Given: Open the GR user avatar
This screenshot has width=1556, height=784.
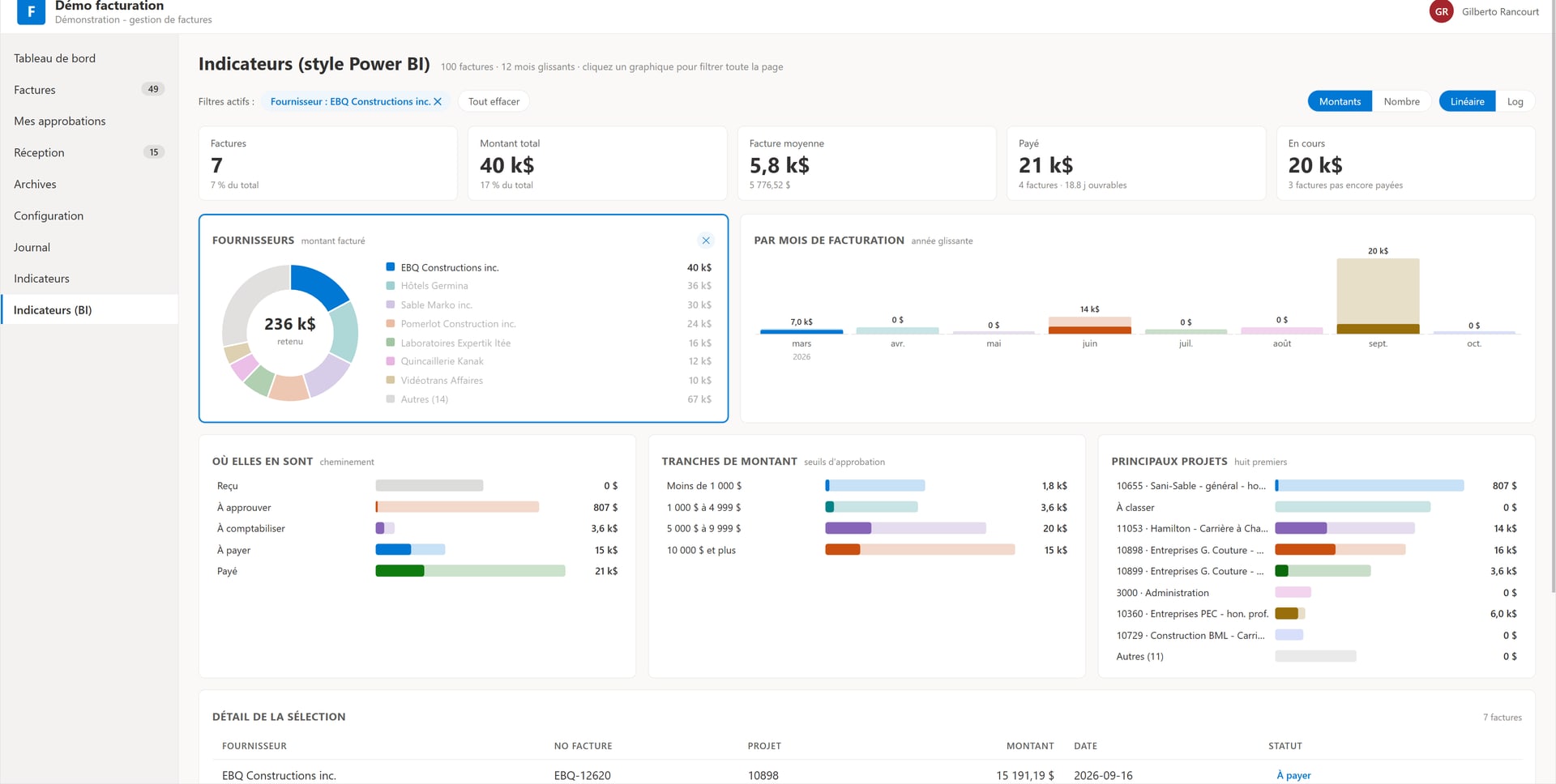Looking at the screenshot, I should click(1441, 11).
